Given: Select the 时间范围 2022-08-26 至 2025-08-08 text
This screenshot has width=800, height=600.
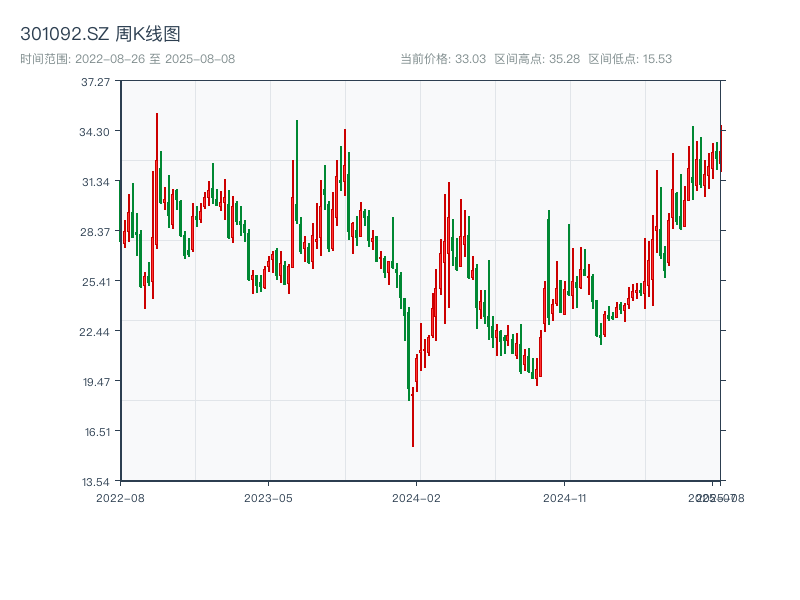Looking at the screenshot, I should [x=128, y=59].
